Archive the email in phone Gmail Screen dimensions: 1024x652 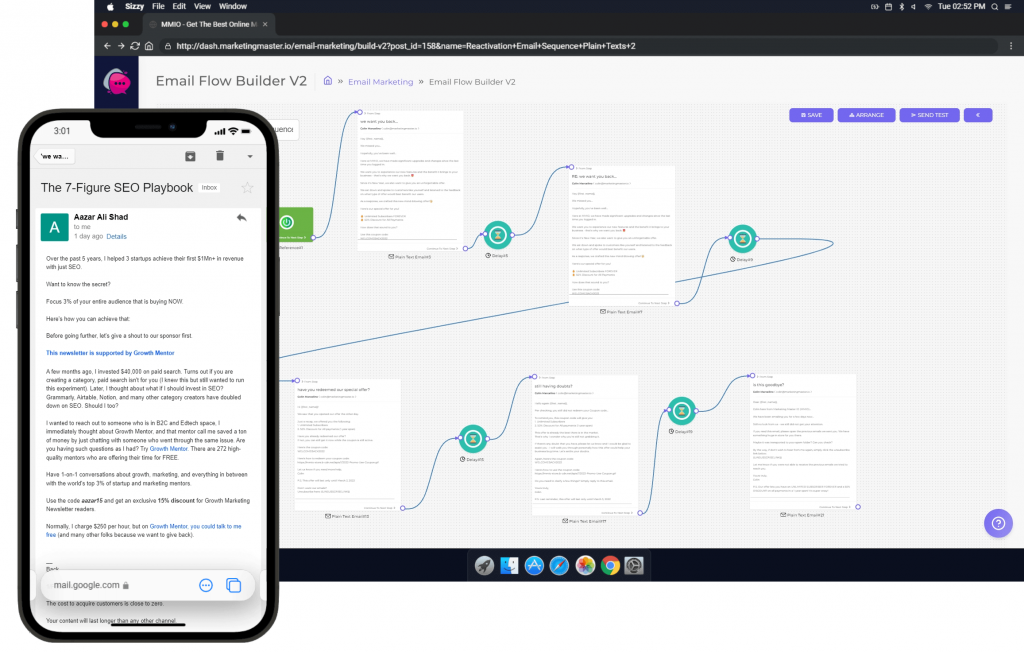click(x=190, y=156)
